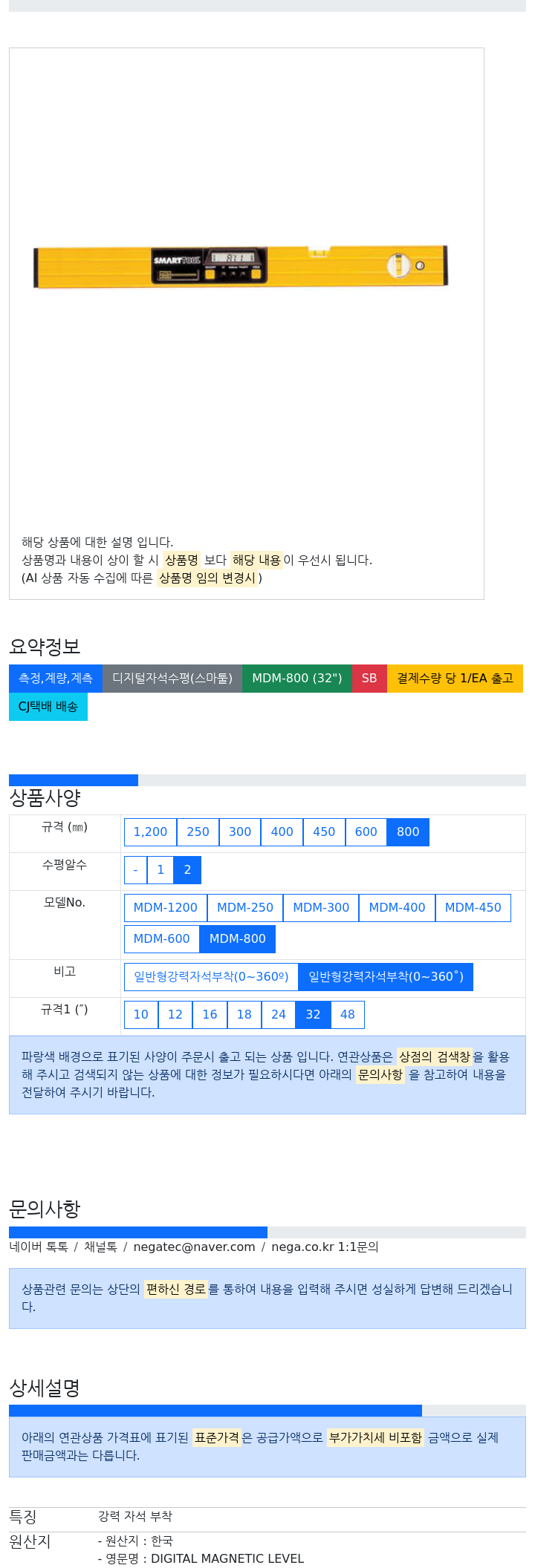The width and height of the screenshot is (535, 1568).
Task: Select the 1,200 size option
Action: 150,832
